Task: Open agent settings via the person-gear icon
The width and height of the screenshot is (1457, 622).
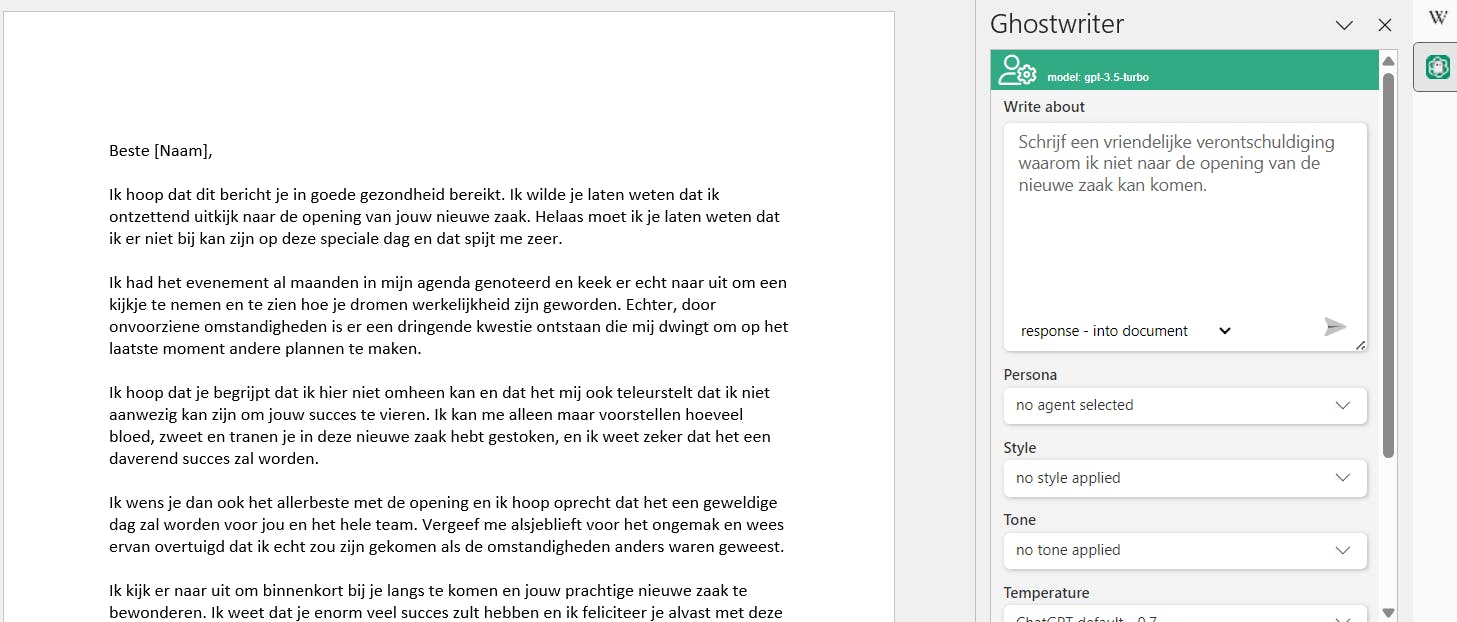Action: pos(1017,70)
